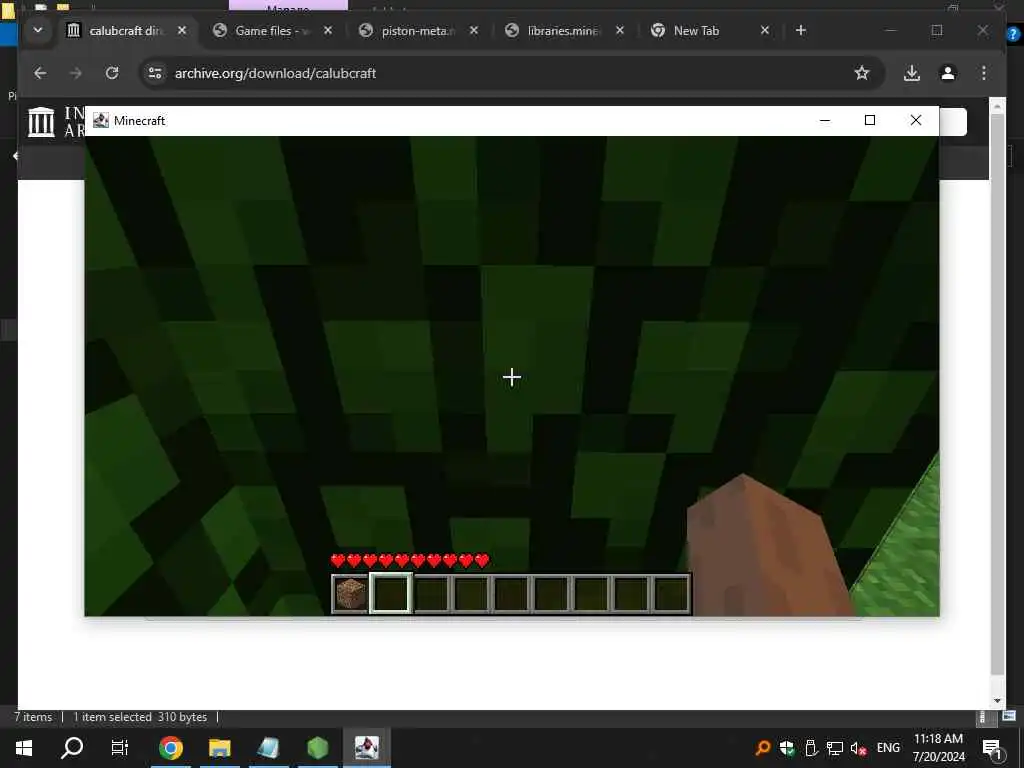Open Chrome downloads icon
The height and width of the screenshot is (768, 1024).
click(912, 73)
